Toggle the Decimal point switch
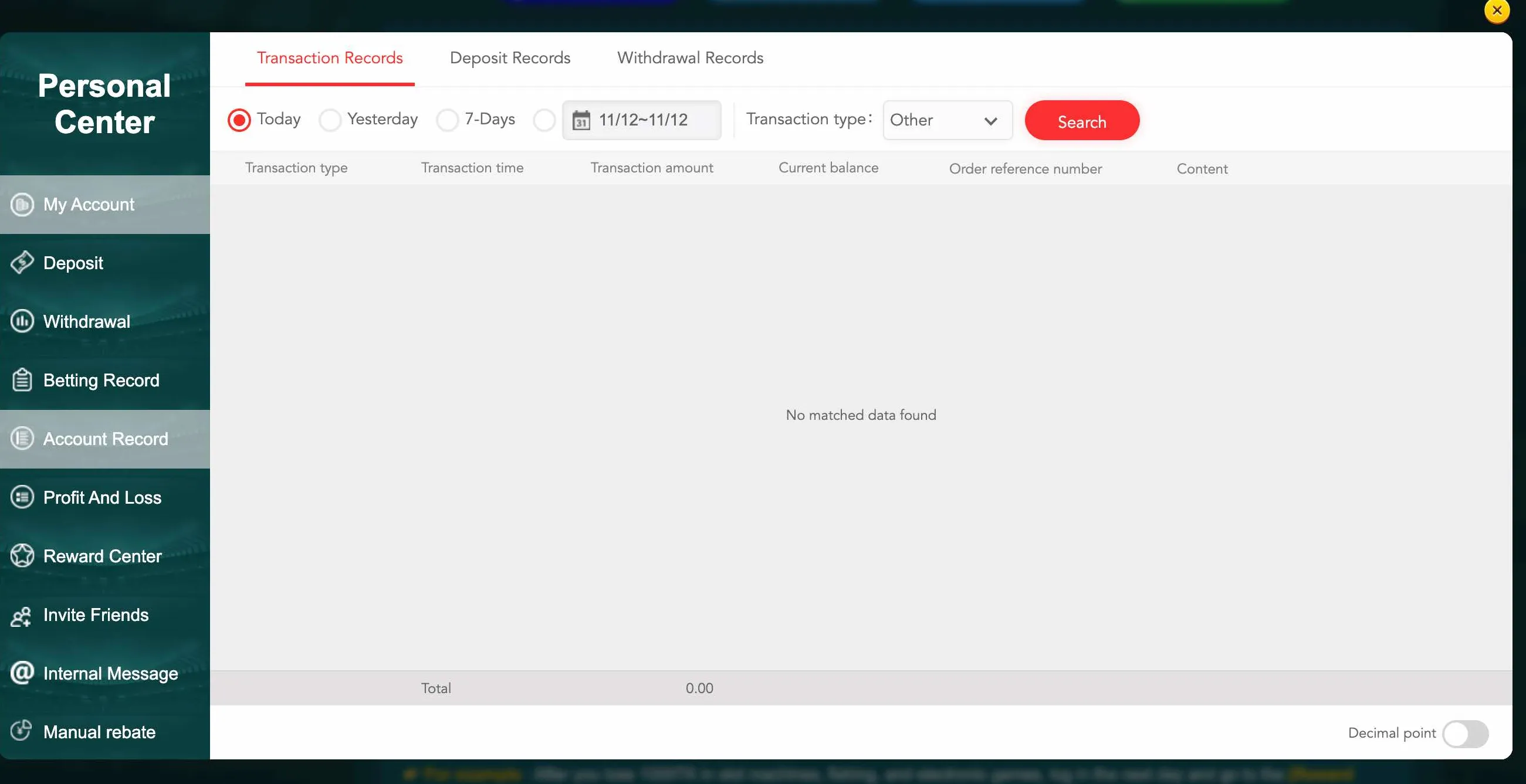 tap(1465, 734)
